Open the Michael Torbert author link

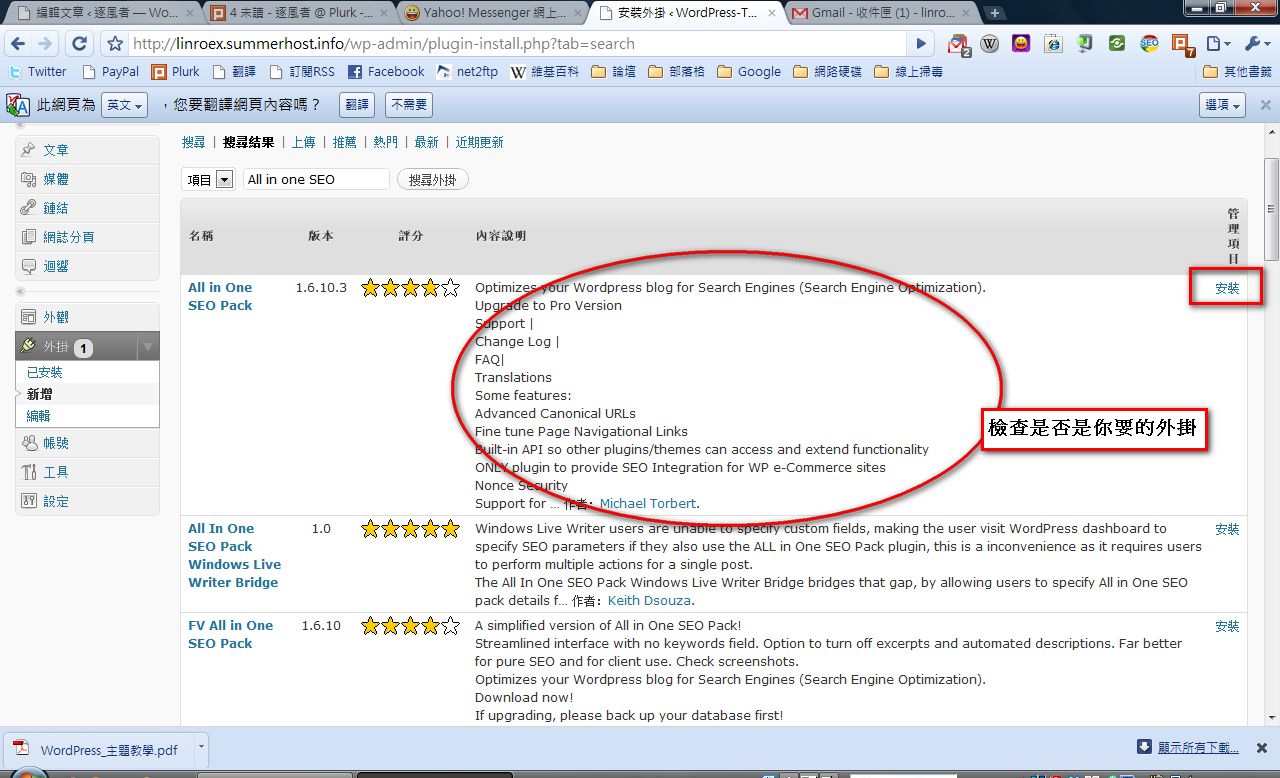648,503
